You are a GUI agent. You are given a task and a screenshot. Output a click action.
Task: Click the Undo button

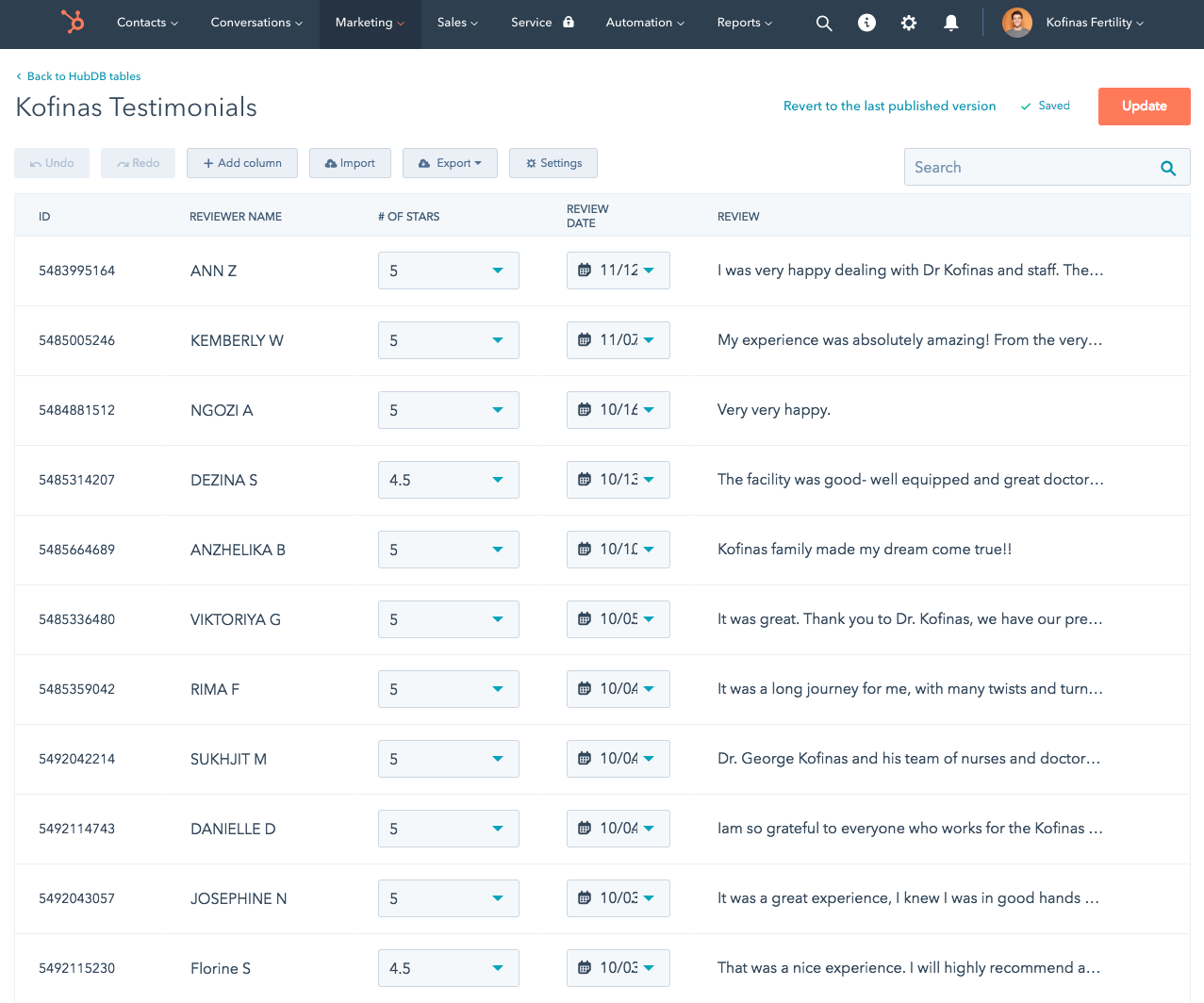click(52, 163)
